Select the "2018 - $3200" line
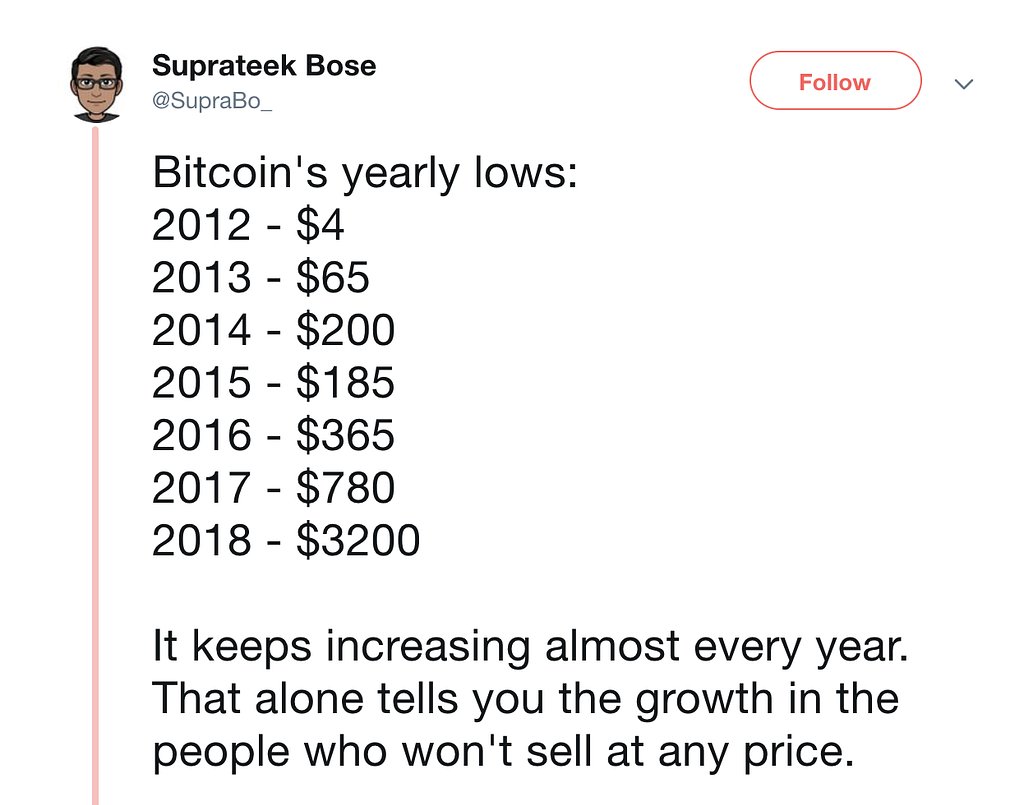This screenshot has width=1024, height=805. (x=286, y=540)
